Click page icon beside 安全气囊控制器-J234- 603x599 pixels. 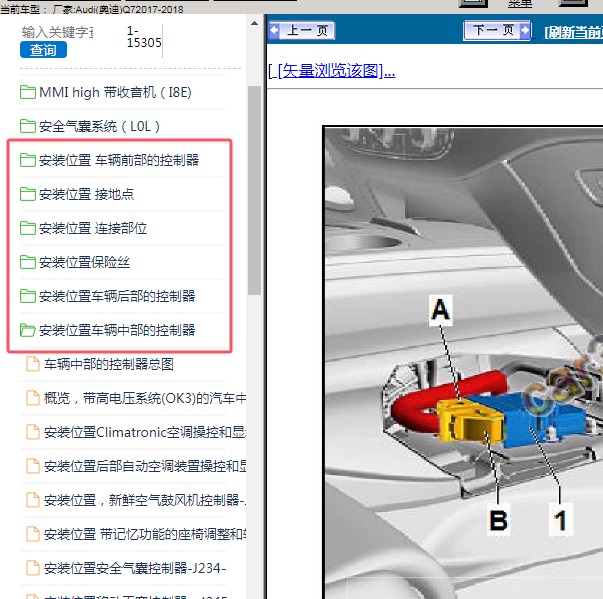(33, 568)
